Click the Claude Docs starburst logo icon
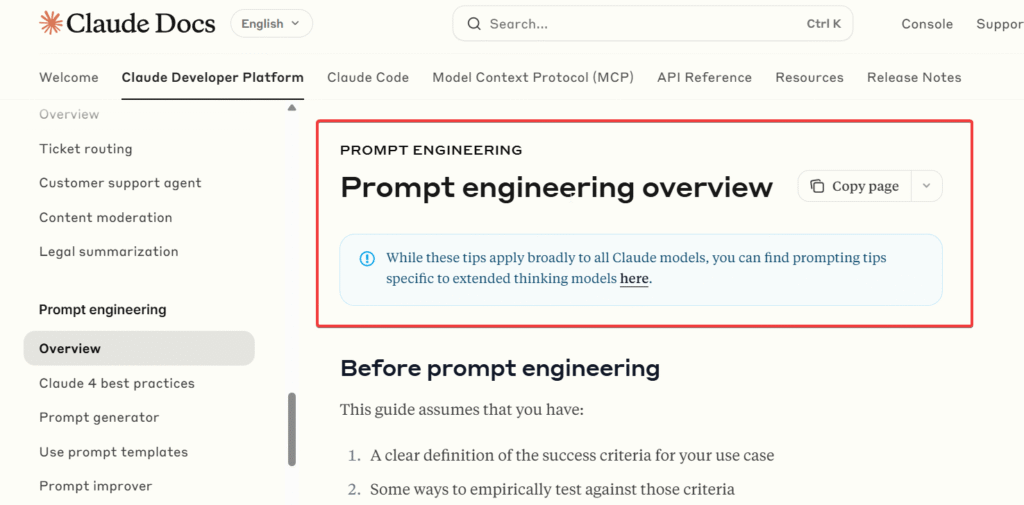 click(x=50, y=23)
